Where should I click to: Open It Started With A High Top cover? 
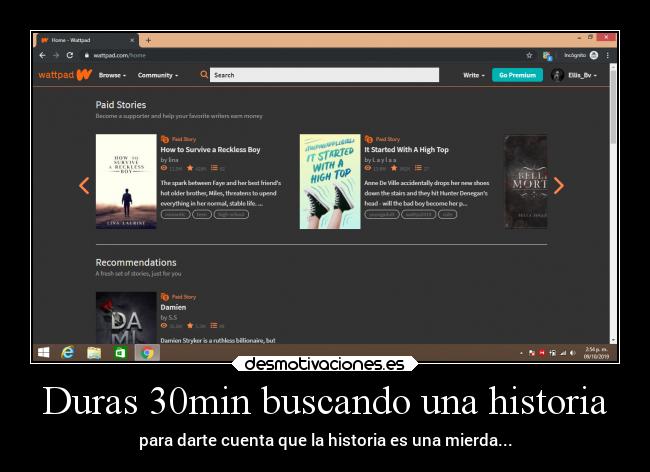coord(330,182)
